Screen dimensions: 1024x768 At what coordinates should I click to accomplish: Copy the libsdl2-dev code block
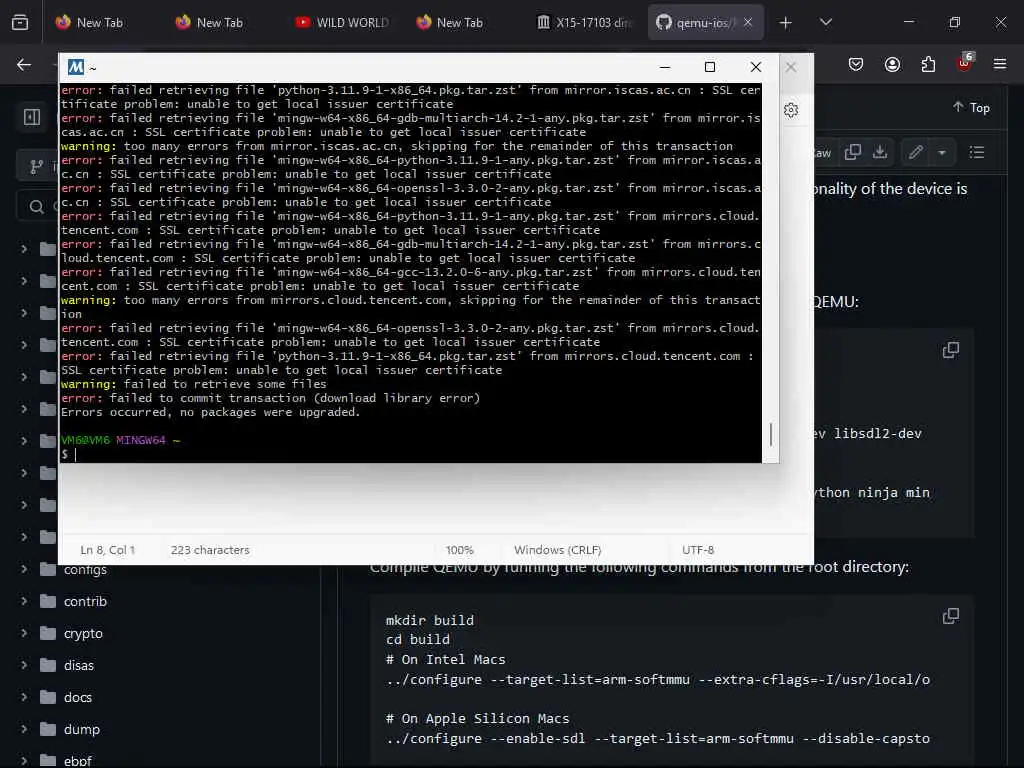[951, 350]
